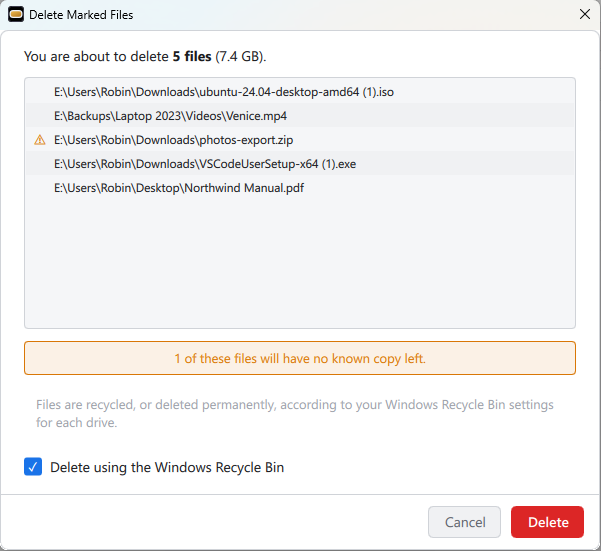The image size is (601, 551).
Task: Click the app icon in the title bar
Action: pyautogui.click(x=16, y=15)
